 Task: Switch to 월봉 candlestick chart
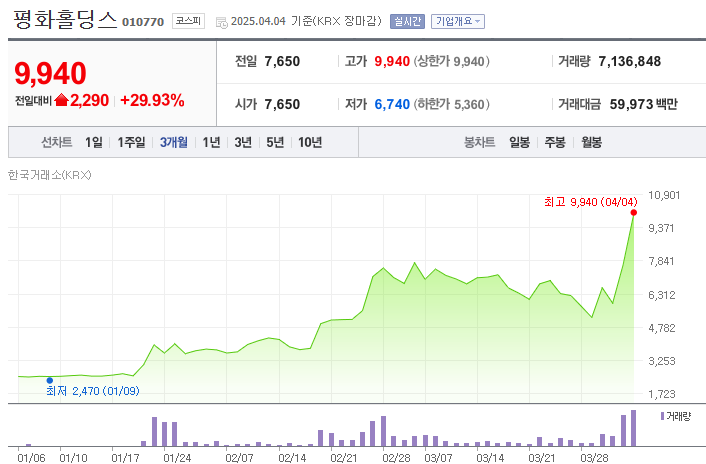click(591, 142)
